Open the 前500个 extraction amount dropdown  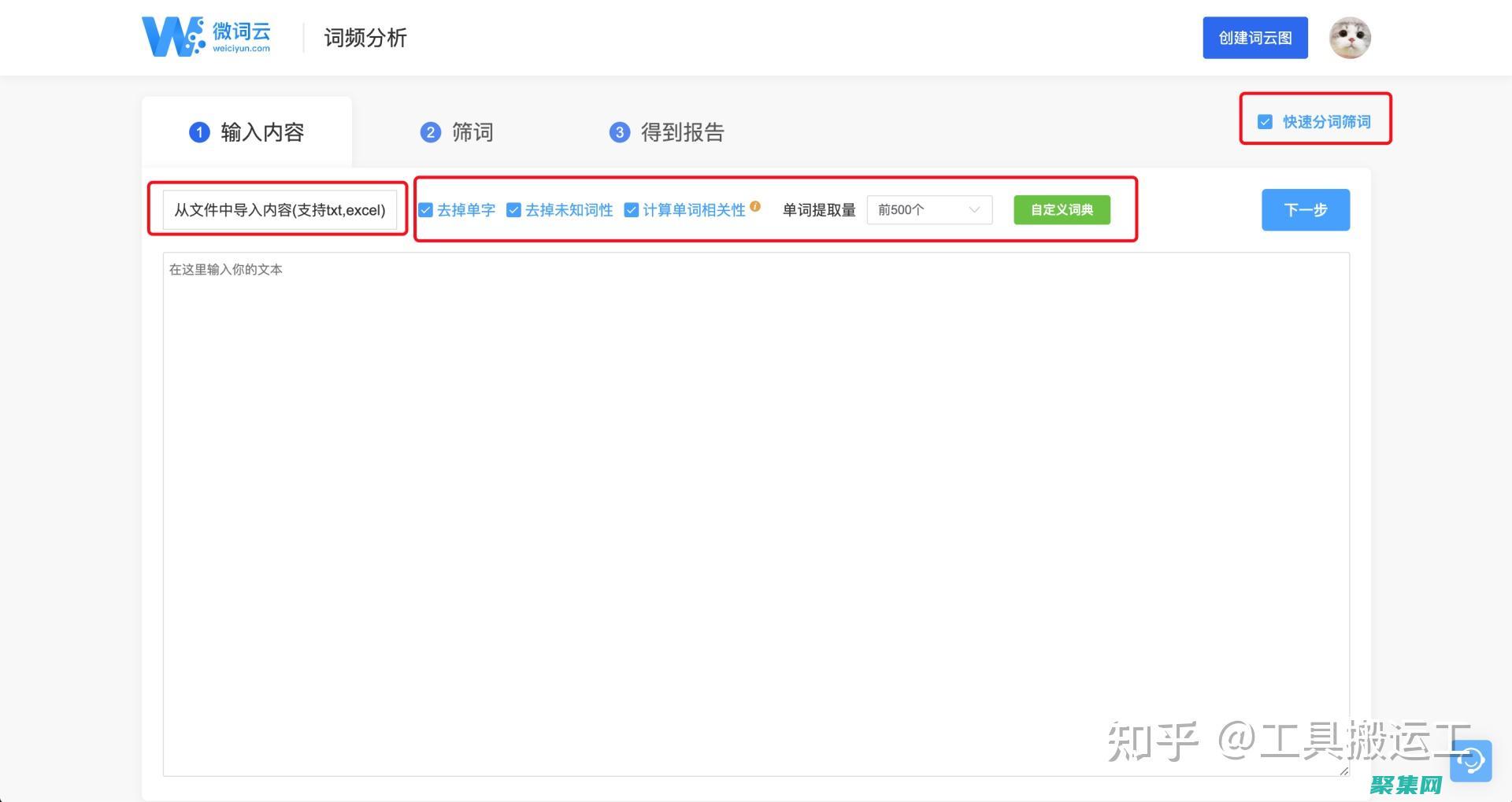929,209
